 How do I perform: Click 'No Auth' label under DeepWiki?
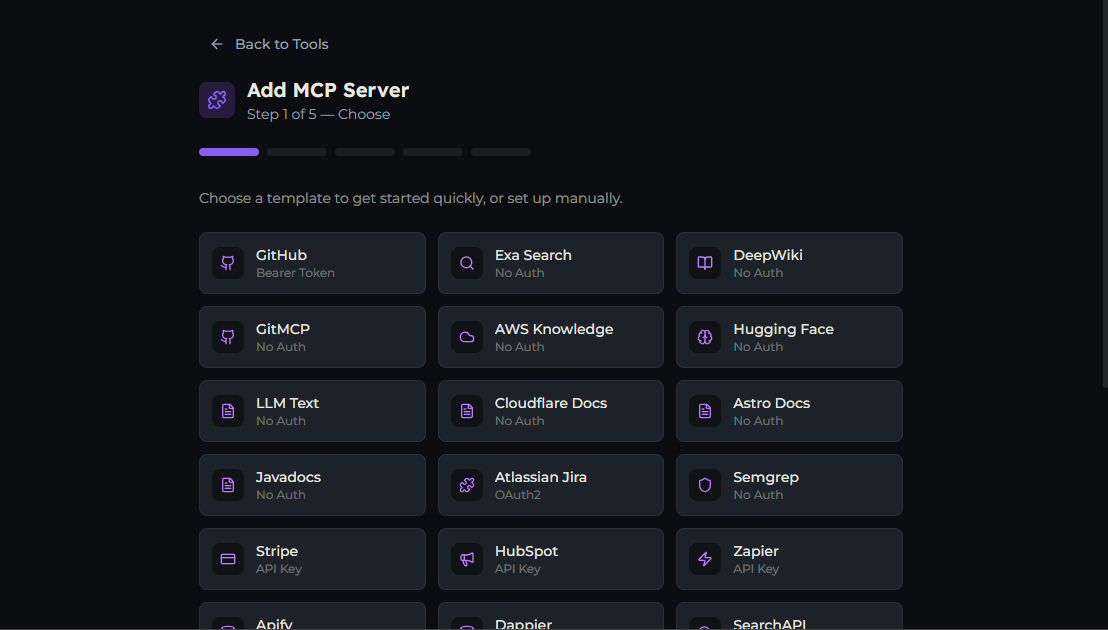[758, 273]
